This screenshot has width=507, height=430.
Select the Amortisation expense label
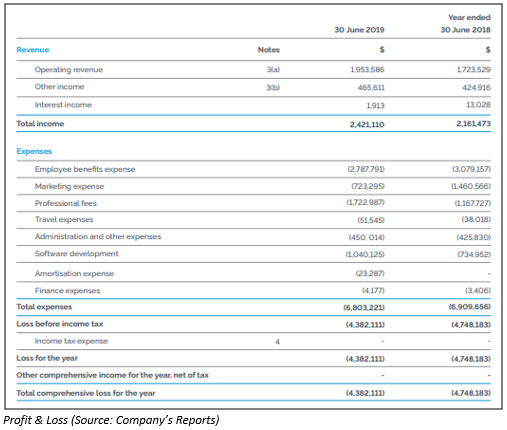pos(74,274)
